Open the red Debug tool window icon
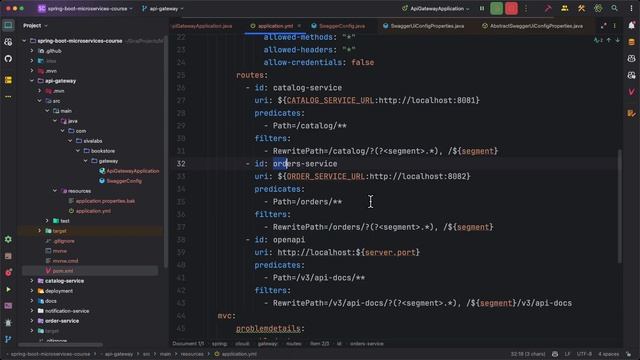Image resolution: width=640 pixels, height=360 pixels. click(x=8, y=273)
